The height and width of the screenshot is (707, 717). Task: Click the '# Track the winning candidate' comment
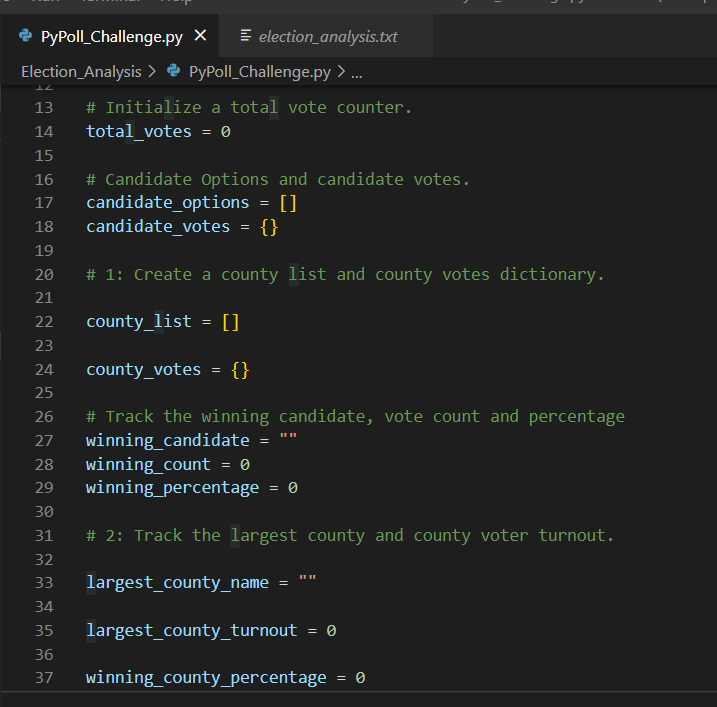[x=355, y=417]
